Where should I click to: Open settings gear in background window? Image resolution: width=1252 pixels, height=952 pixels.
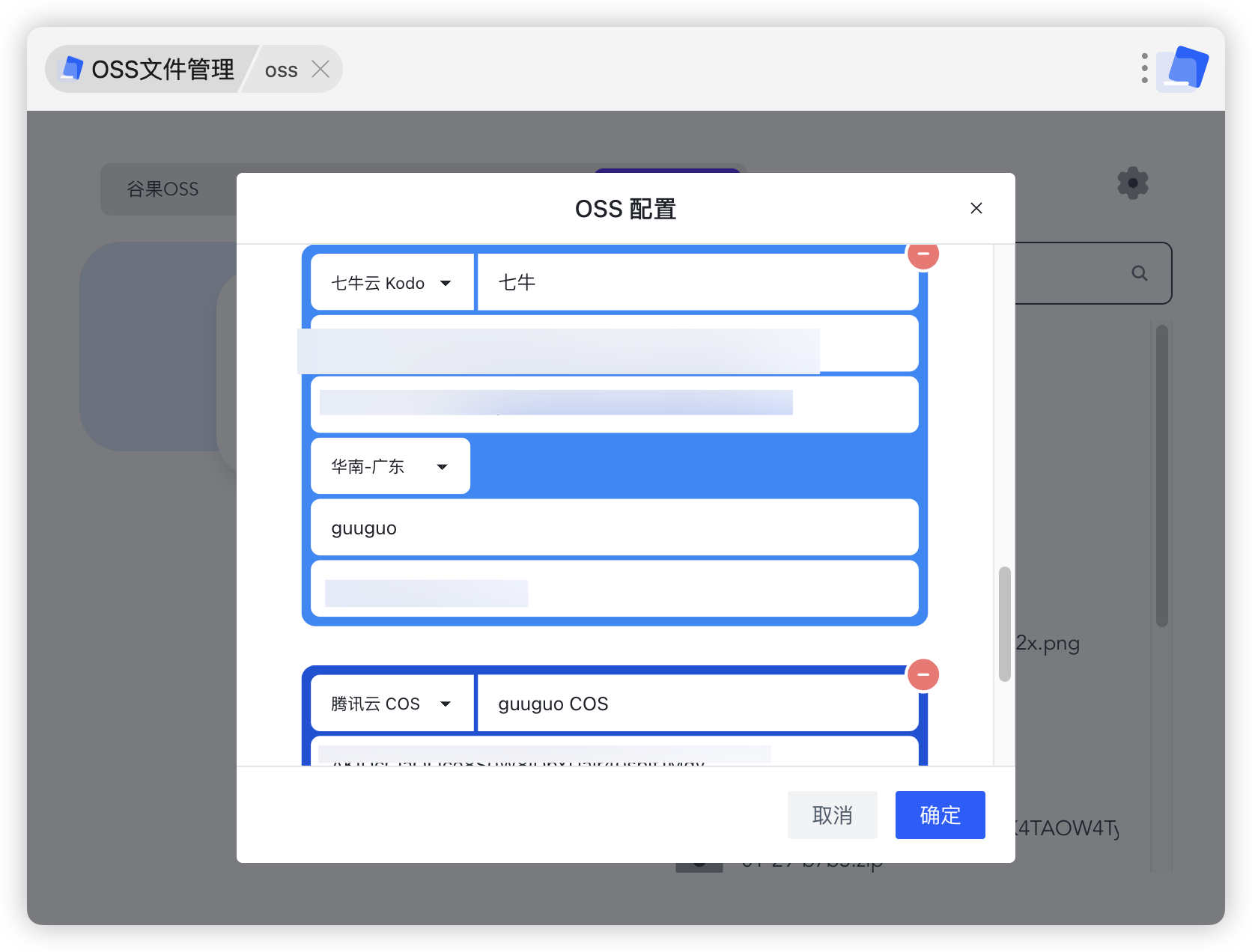[1132, 183]
